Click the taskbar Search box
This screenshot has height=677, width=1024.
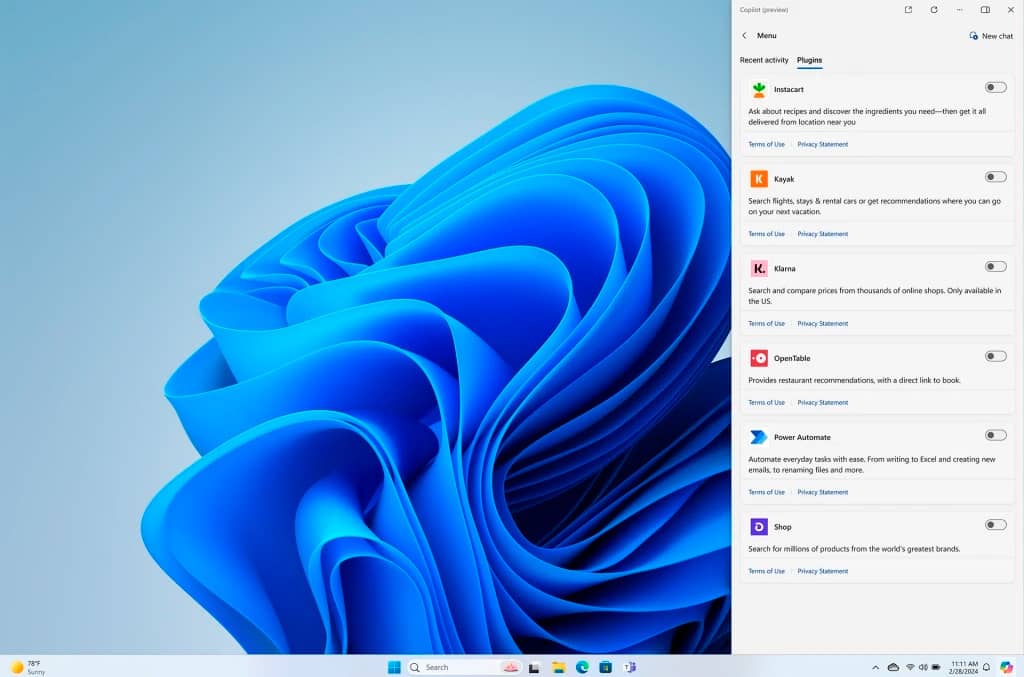point(450,667)
